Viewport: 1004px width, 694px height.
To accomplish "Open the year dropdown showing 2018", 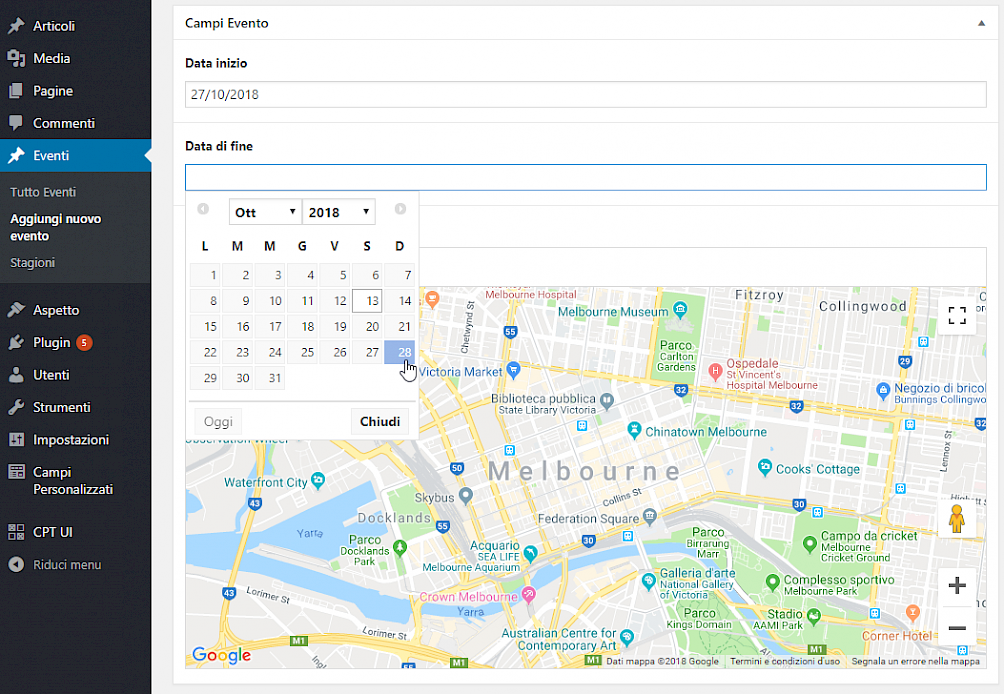I will pyautogui.click(x=339, y=212).
